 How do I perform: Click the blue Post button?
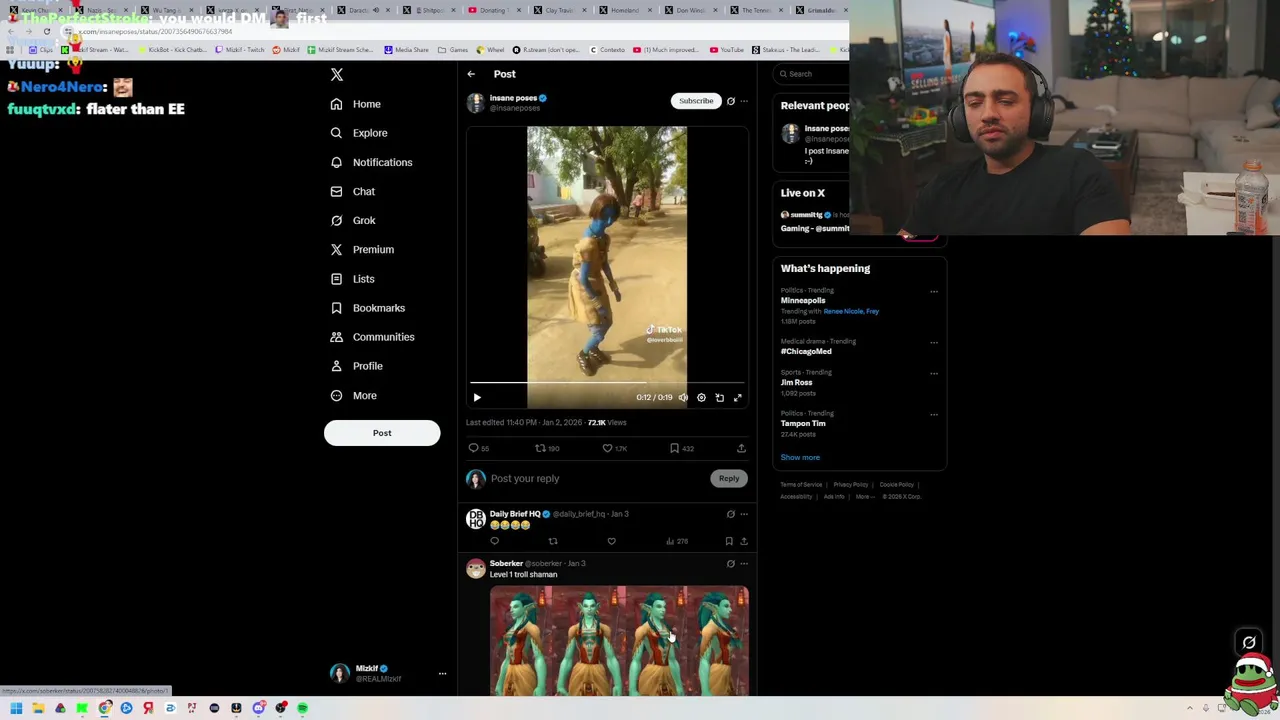[382, 433]
